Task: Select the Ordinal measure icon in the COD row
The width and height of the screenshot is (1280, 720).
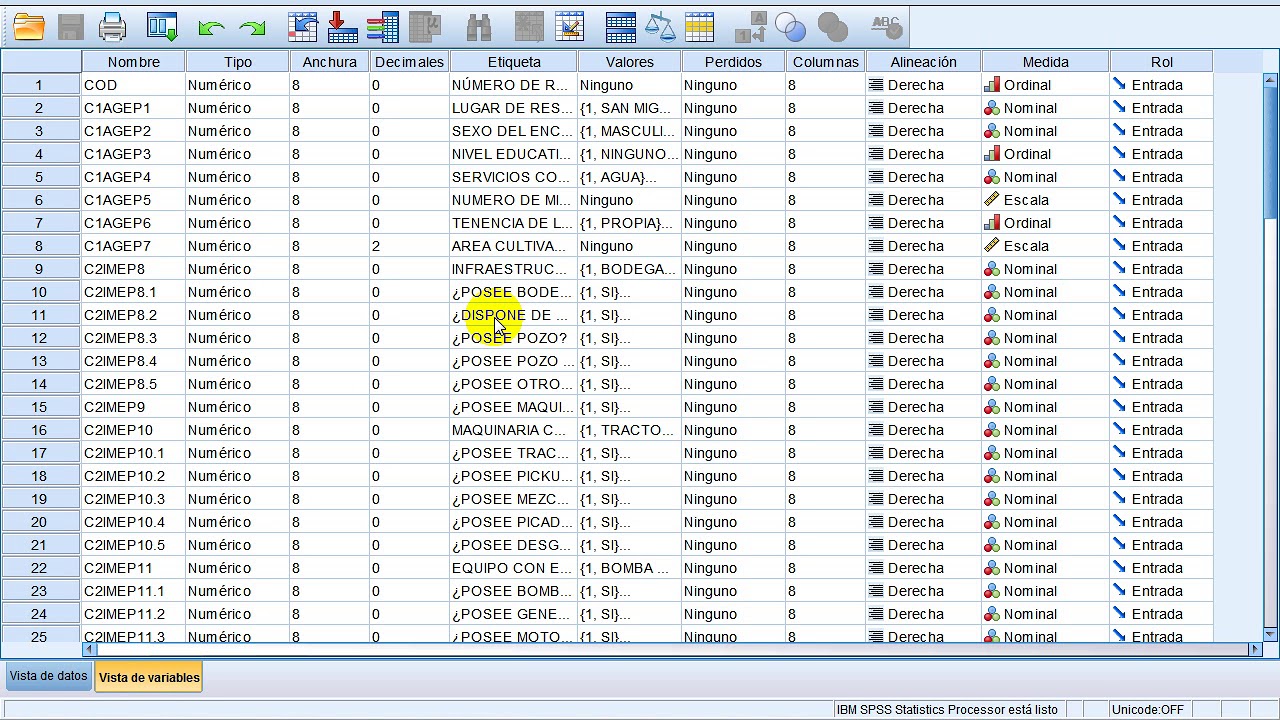Action: coord(992,85)
